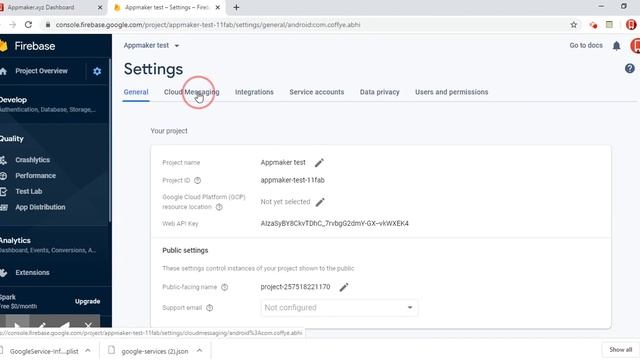Open Extensions in the sidebar
This screenshot has height=360, width=640.
pos(32,273)
